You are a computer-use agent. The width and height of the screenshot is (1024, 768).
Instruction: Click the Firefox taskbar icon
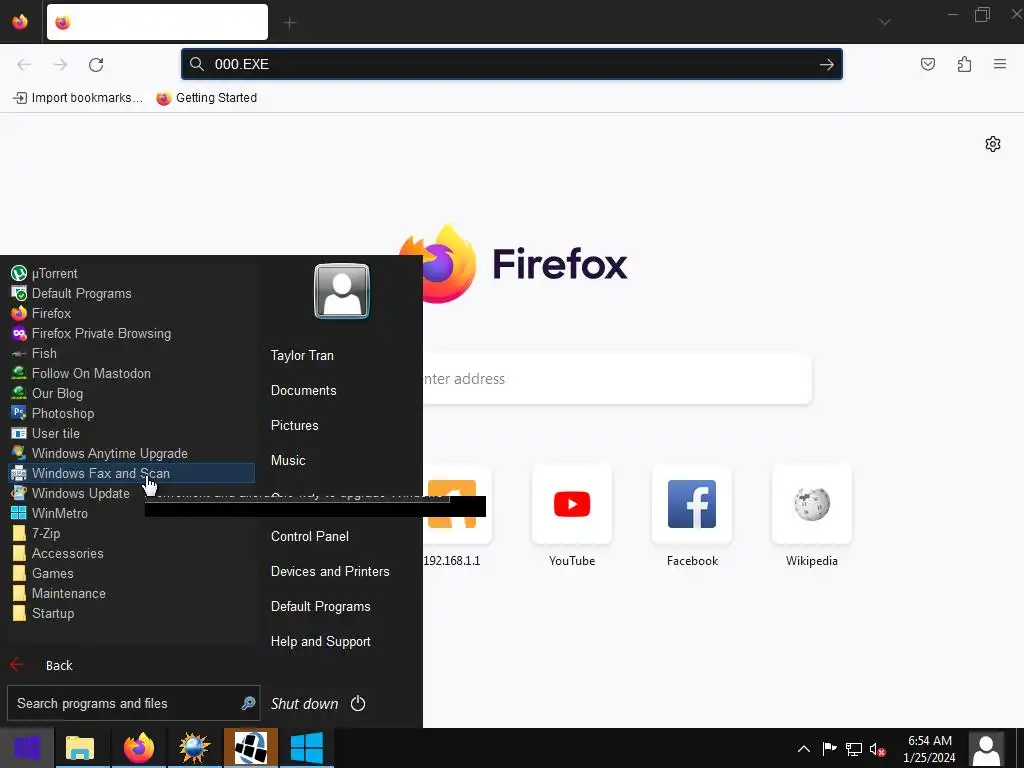click(x=138, y=748)
